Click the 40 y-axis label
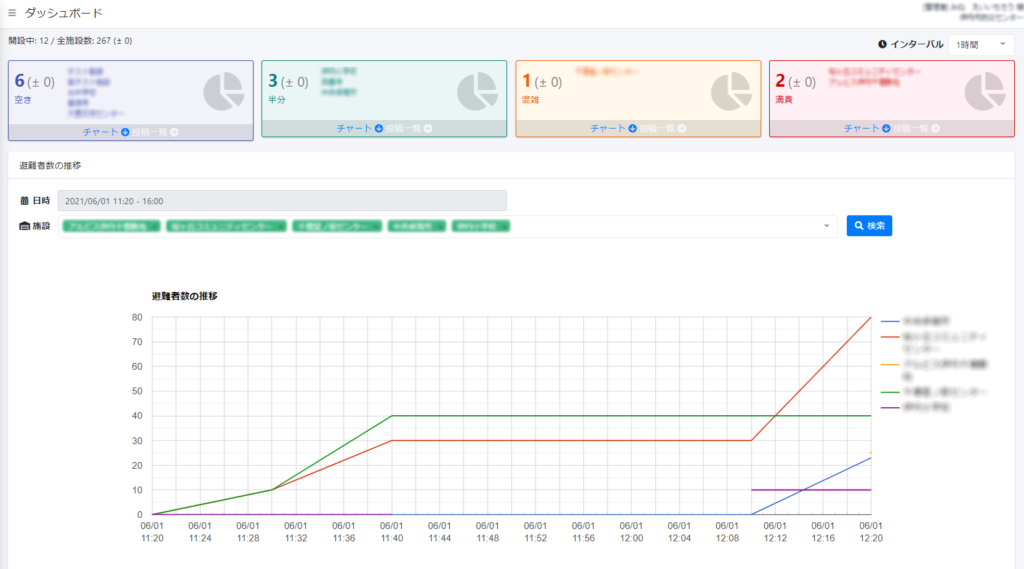 137,416
